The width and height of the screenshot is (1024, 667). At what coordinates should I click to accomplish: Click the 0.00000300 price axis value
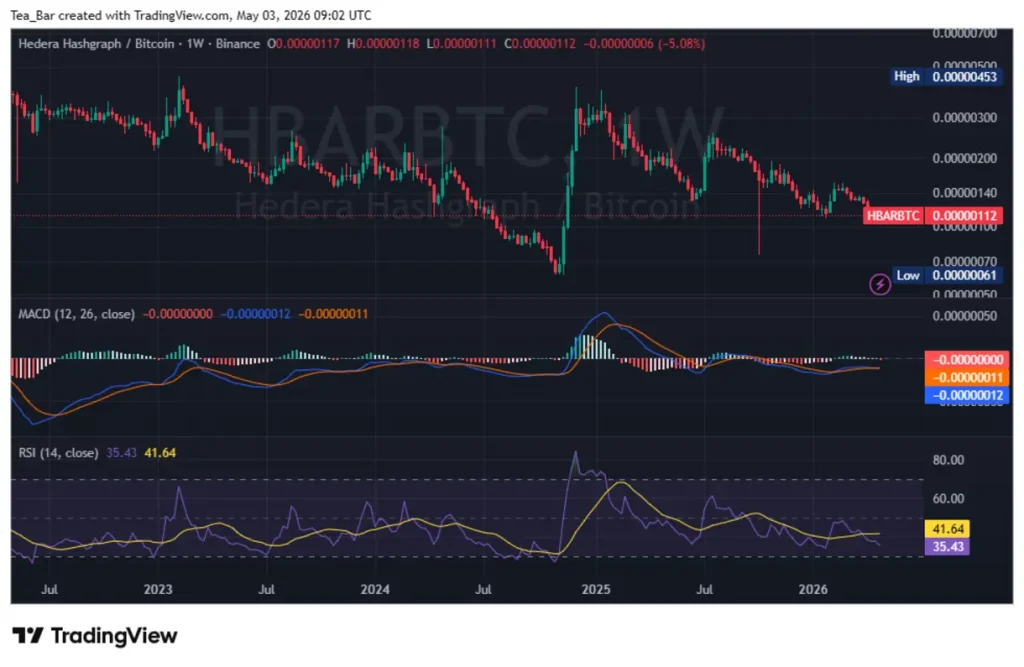[965, 118]
